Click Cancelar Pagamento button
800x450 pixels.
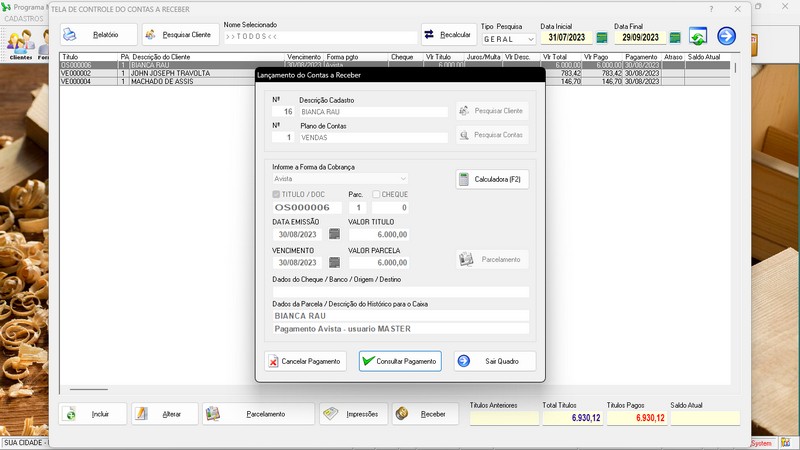[x=305, y=361]
